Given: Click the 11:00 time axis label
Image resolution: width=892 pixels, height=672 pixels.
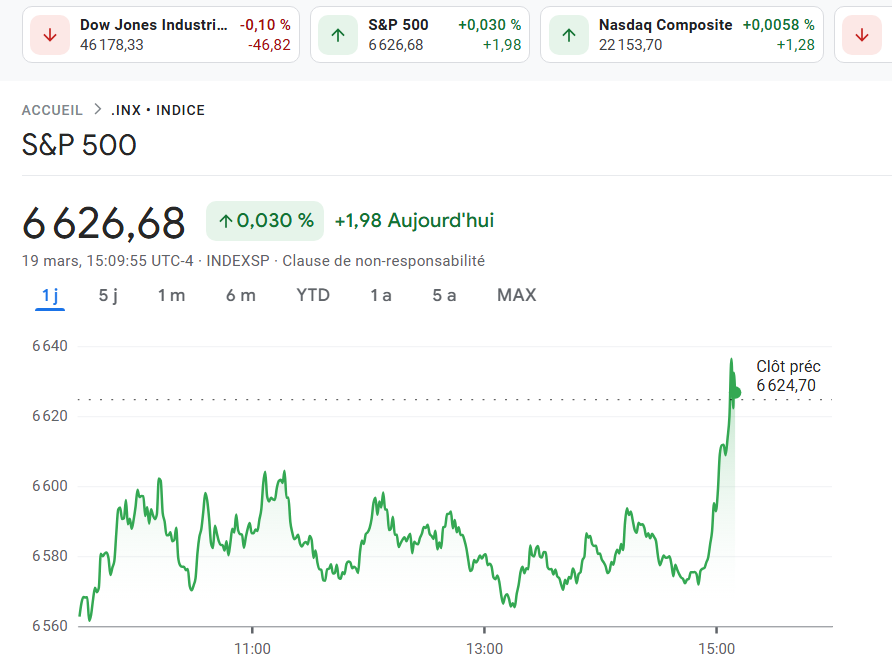Looking at the screenshot, I should pyautogui.click(x=252, y=649).
